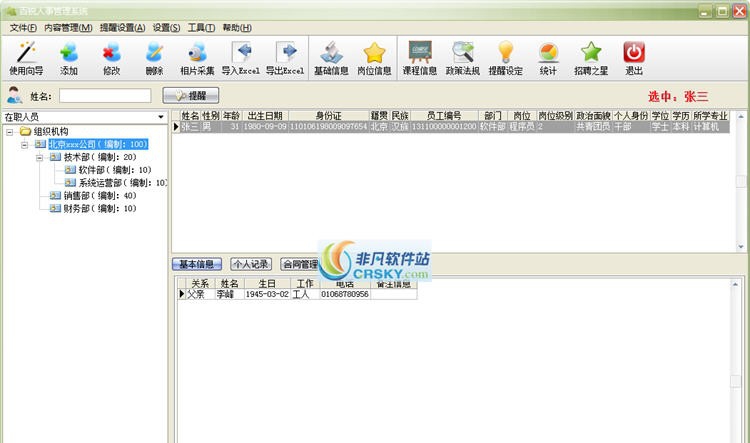Switch to the 合同管理 tab
This screenshot has height=443, width=750.
tap(300, 264)
